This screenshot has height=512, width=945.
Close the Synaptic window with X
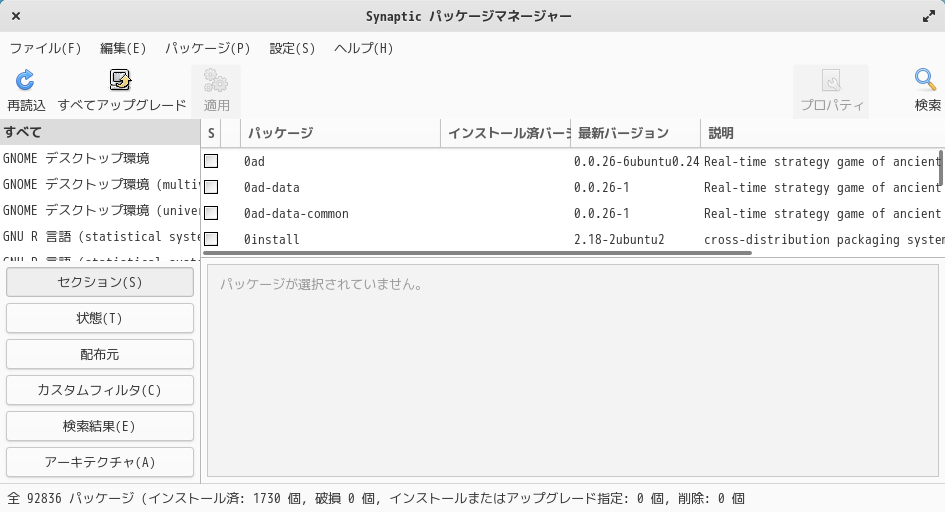click(x=16, y=16)
